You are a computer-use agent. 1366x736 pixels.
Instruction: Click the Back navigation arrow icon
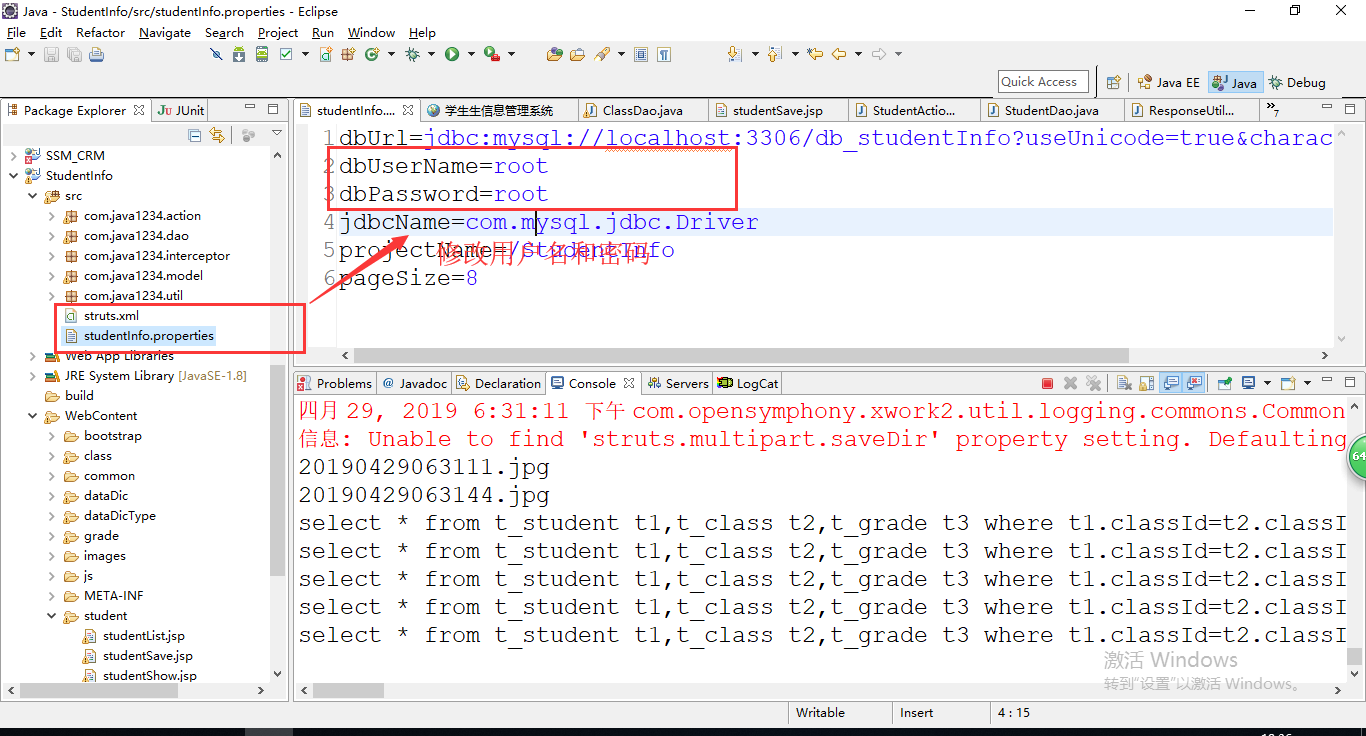pyautogui.click(x=839, y=54)
